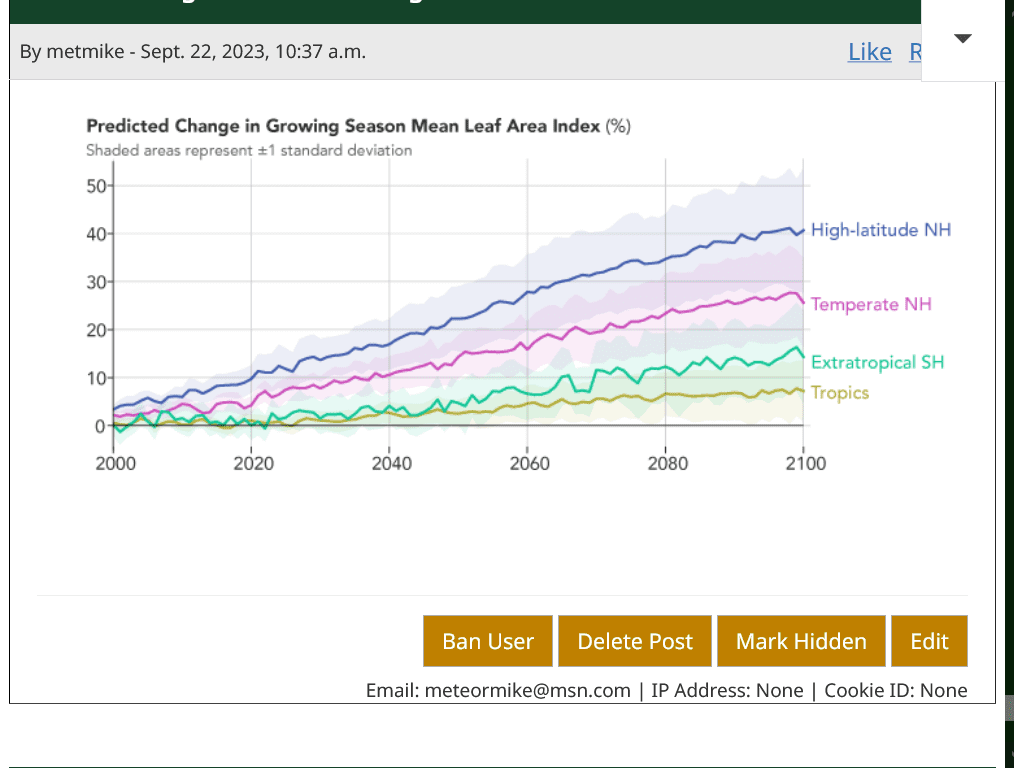Click the standard deviation subtitle text
Image resolution: width=1014 pixels, height=776 pixels.
[249, 151]
